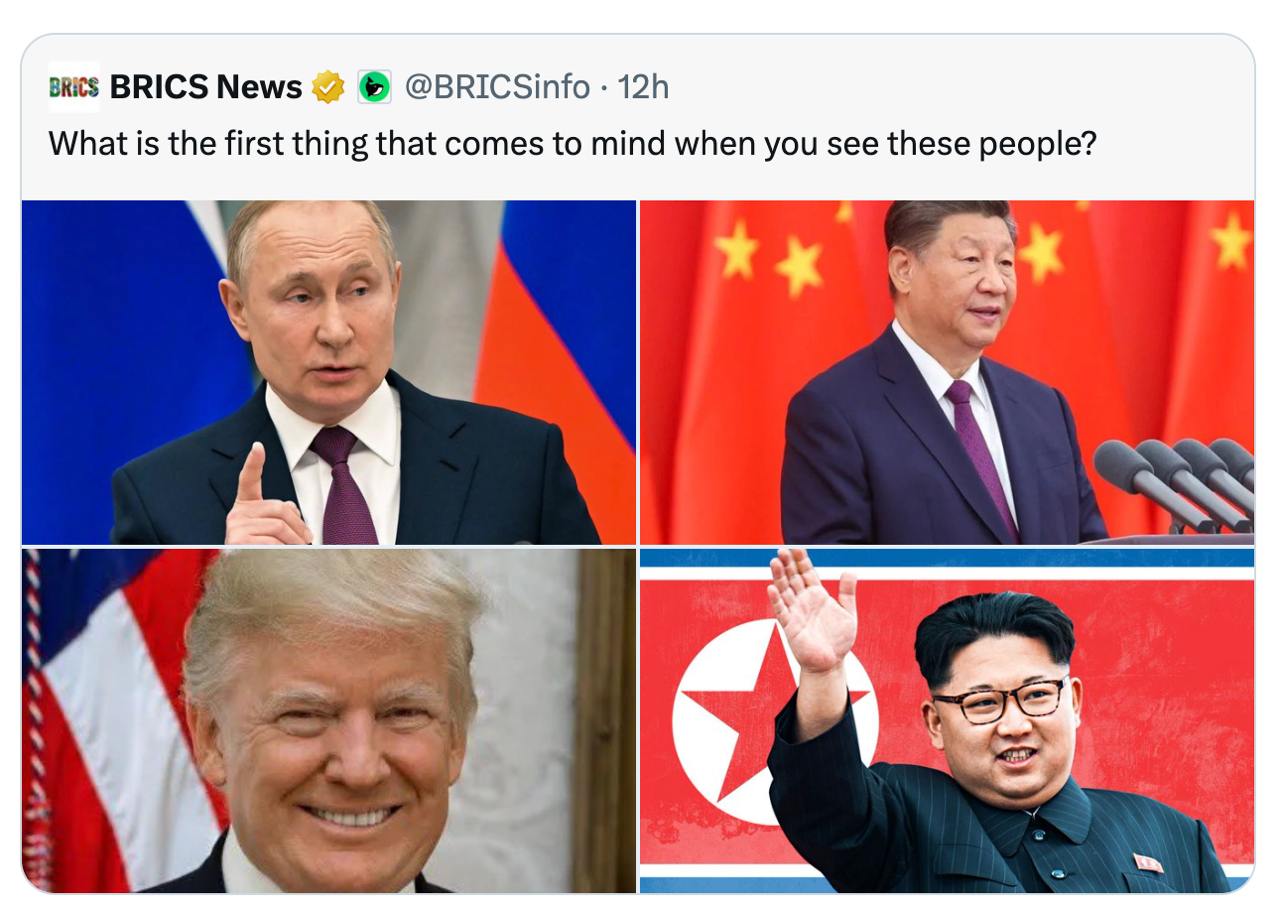The image size is (1280, 909).
Task: Open the BRICS News display name
Action: click(206, 88)
